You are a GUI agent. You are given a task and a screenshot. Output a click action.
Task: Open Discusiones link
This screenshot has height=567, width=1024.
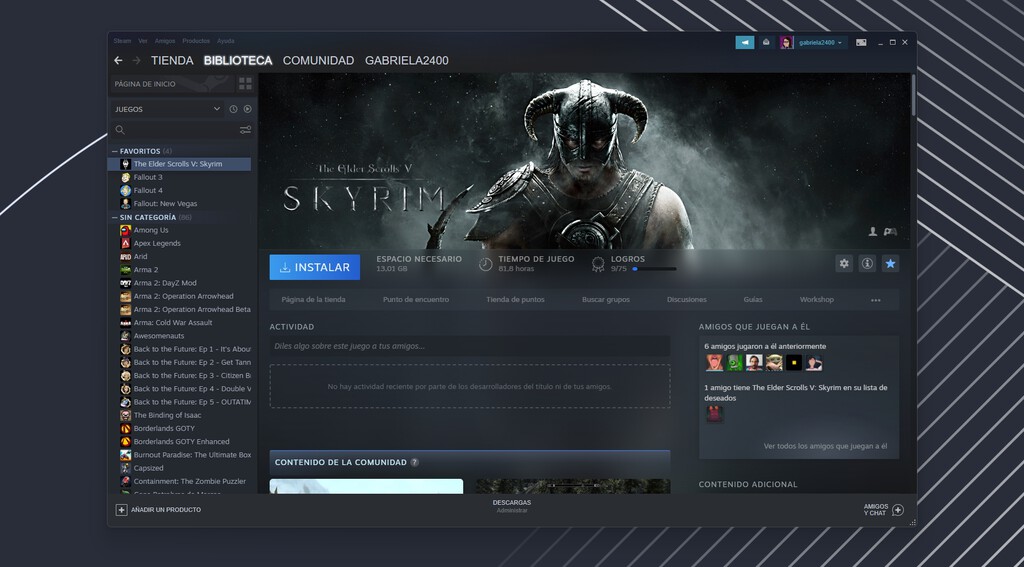coord(686,300)
